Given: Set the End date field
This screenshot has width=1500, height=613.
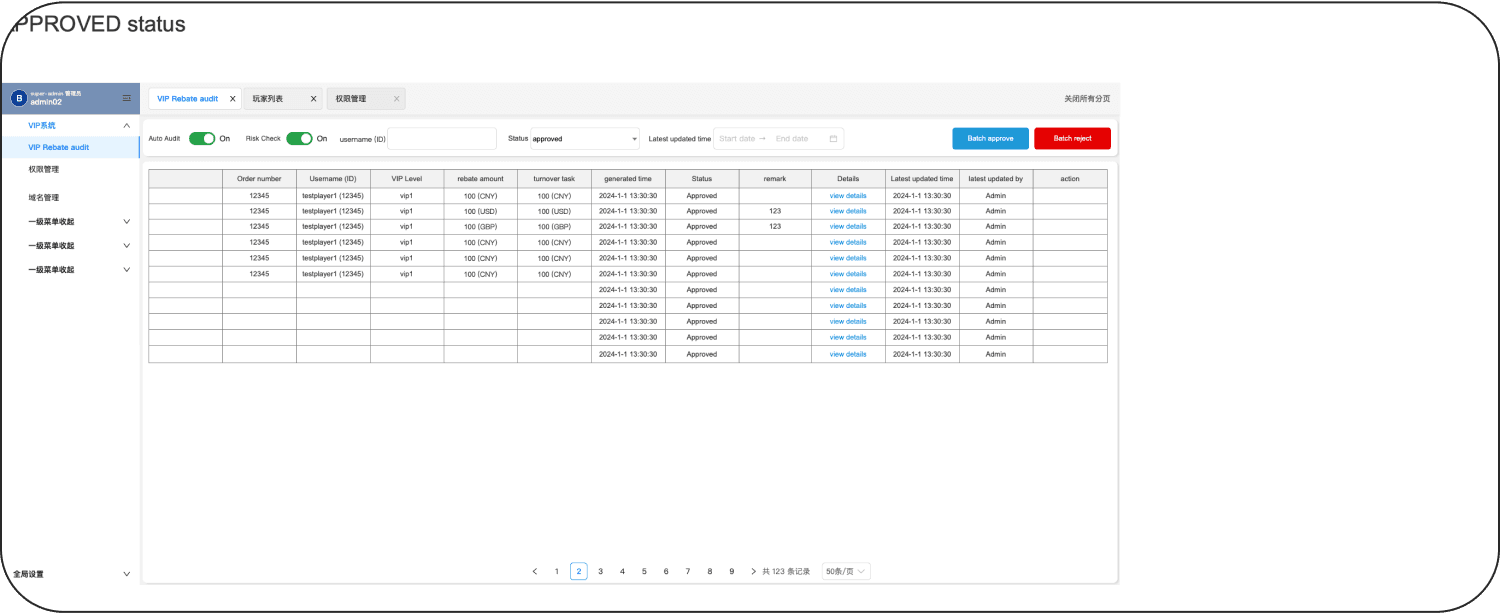Looking at the screenshot, I should tap(791, 139).
